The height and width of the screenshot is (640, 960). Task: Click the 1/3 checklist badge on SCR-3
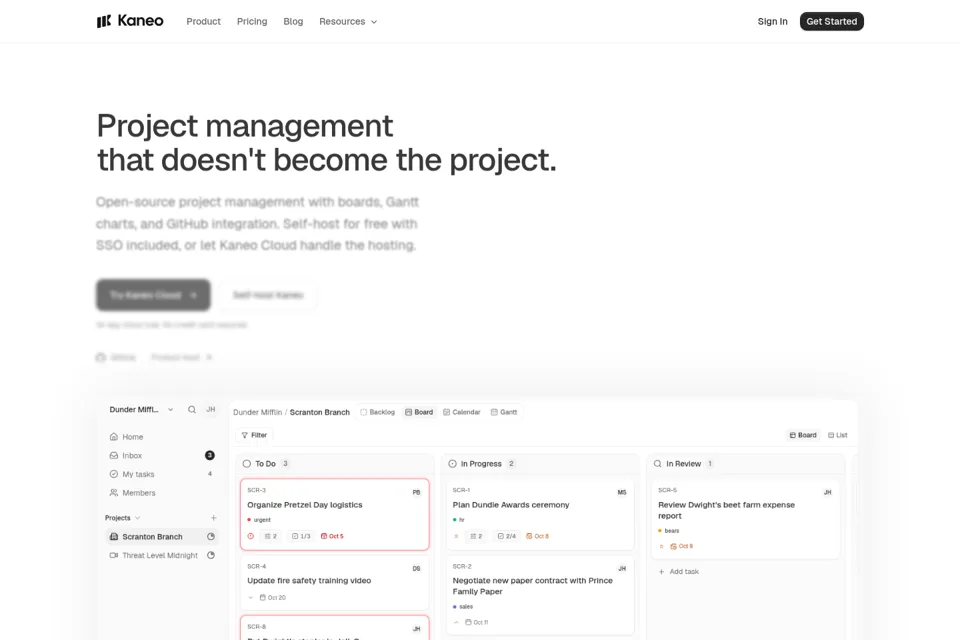[301, 536]
